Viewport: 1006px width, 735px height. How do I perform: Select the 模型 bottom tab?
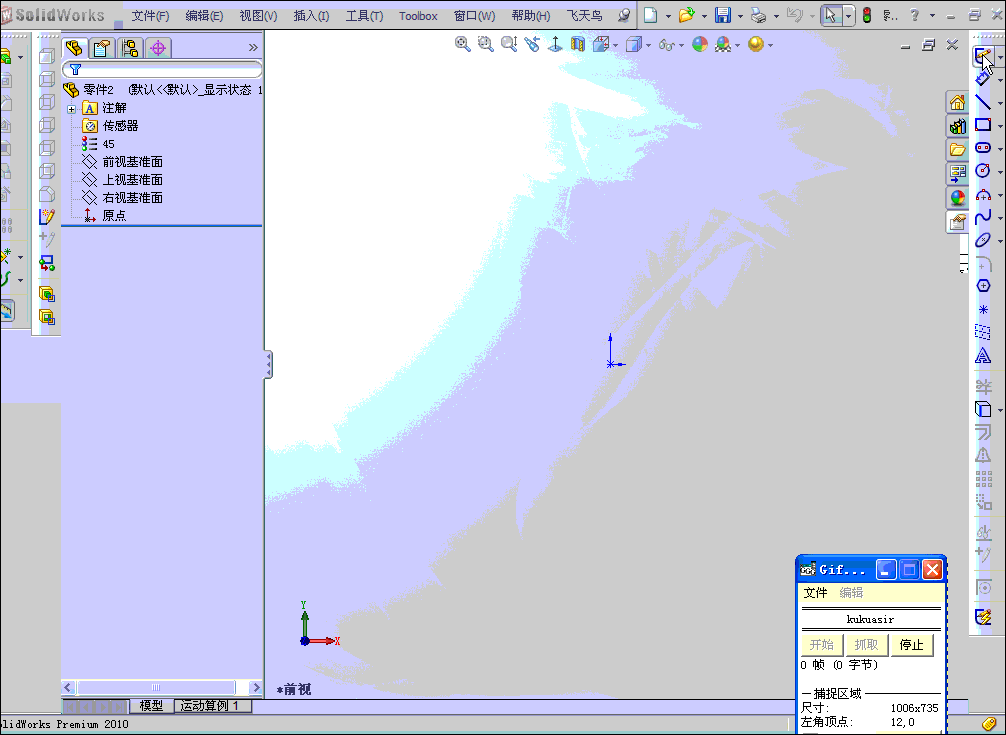click(x=151, y=705)
